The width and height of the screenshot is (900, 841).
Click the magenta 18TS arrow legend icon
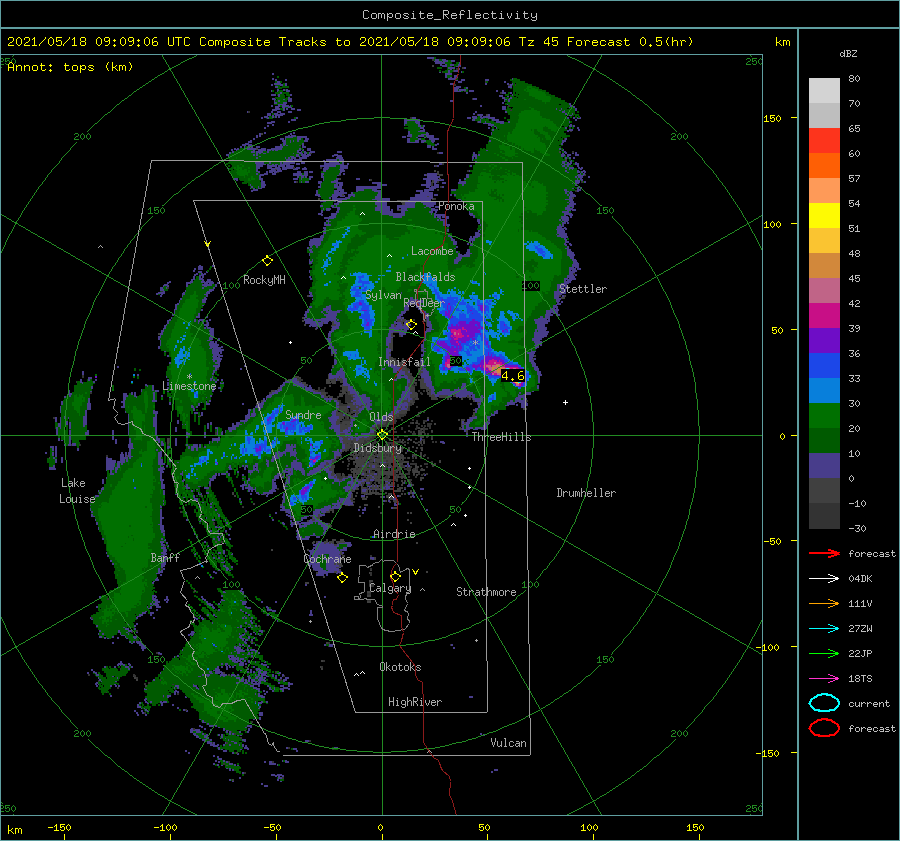824,679
